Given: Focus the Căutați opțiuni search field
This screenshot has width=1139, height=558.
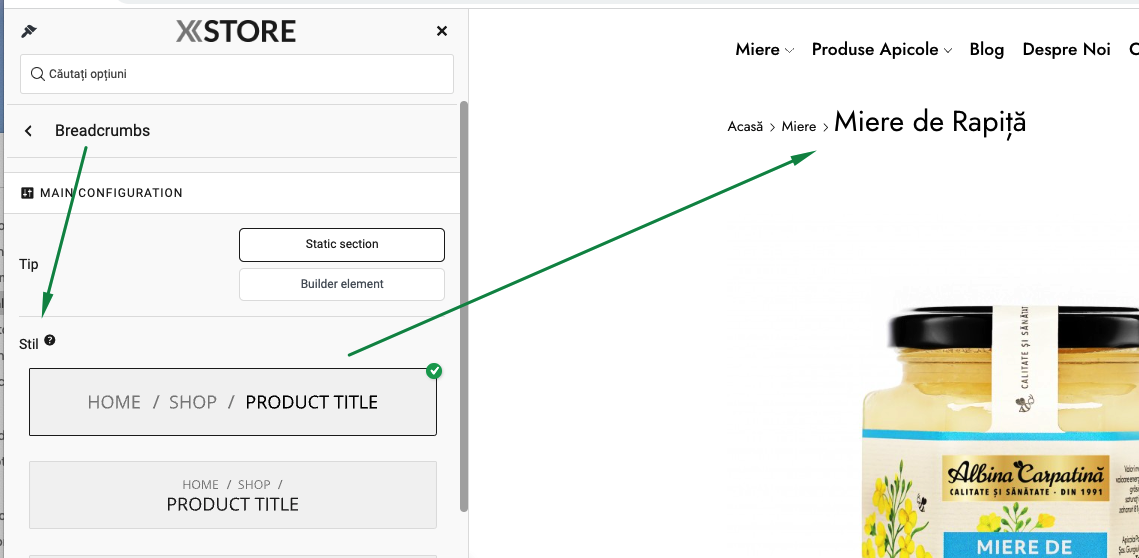Looking at the screenshot, I should [x=237, y=73].
